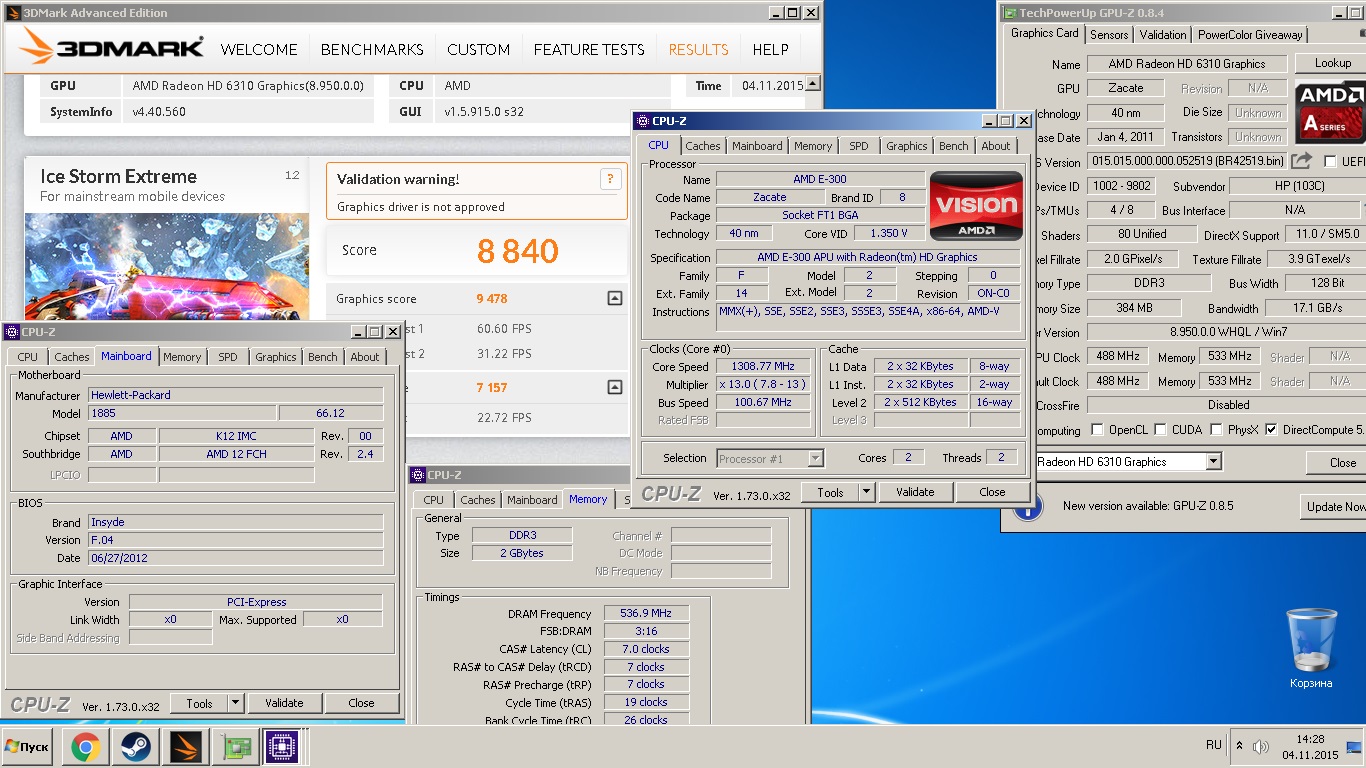Viewport: 1366px width, 768px height.
Task: Click the GPU-Z Name field AMD Radeon HD 6310
Action: [x=1187, y=63]
